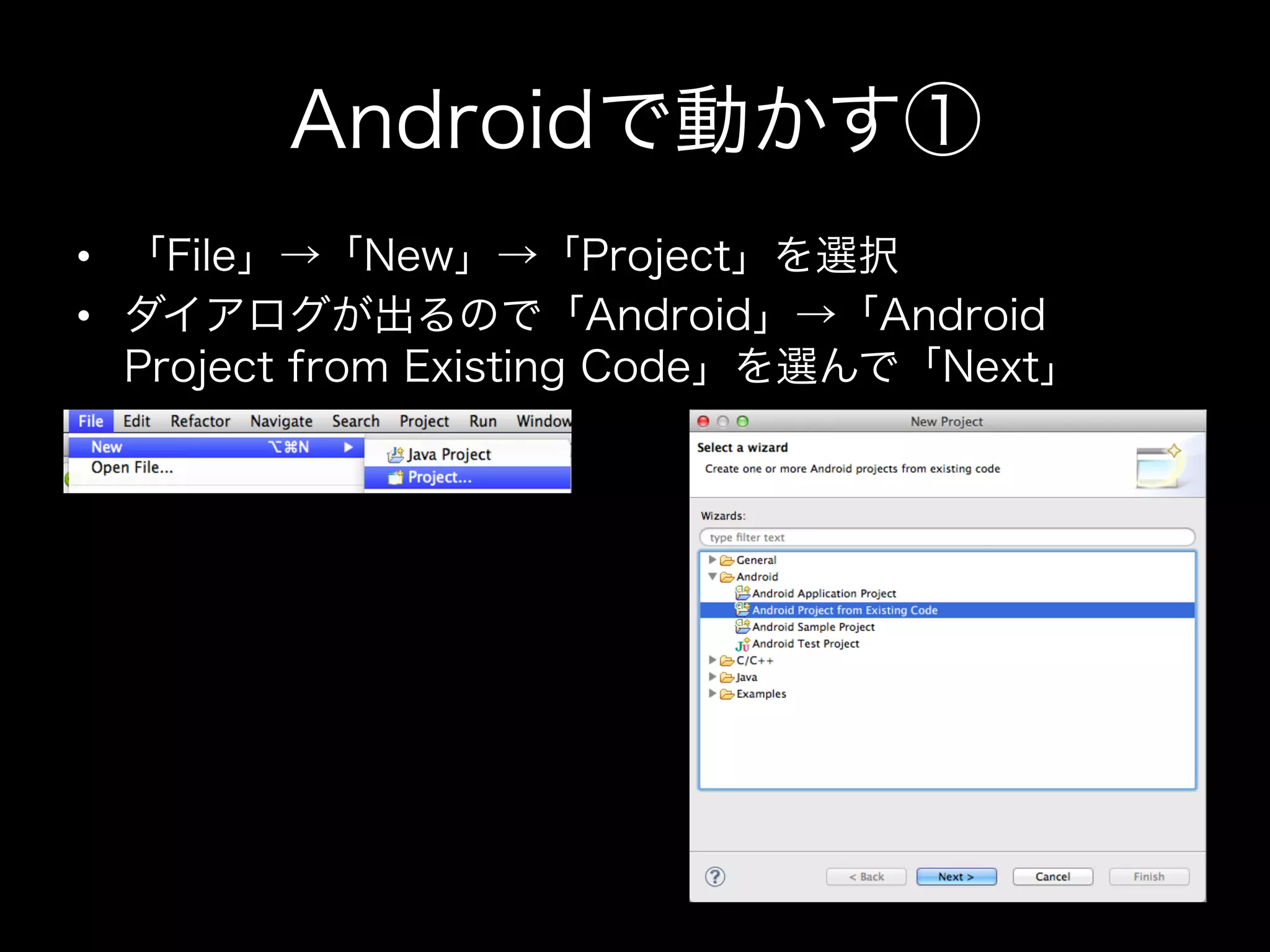Image resolution: width=1270 pixels, height=952 pixels.
Task: Open the Navigate menu
Action: click(282, 421)
